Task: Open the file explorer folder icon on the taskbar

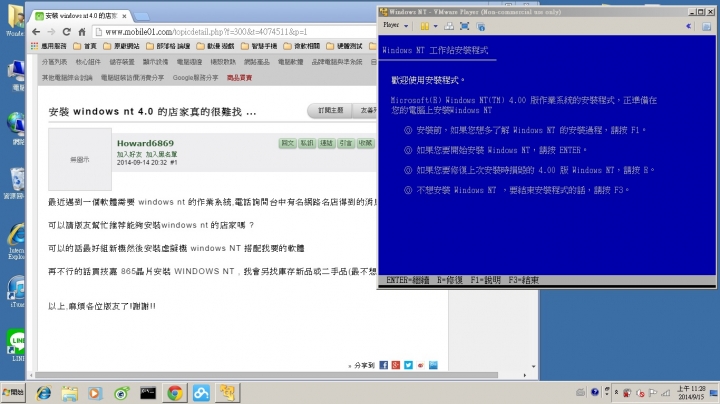Action: 70,393
